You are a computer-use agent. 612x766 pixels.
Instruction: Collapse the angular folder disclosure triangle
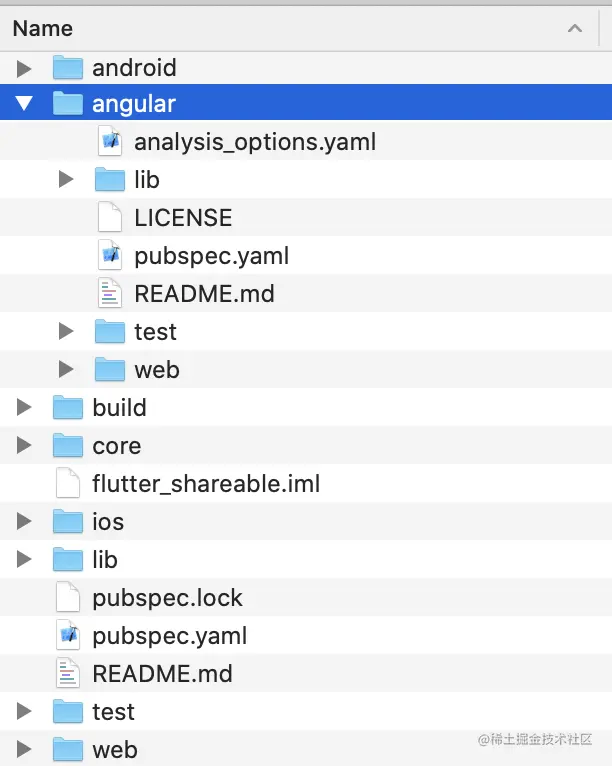click(x=24, y=104)
